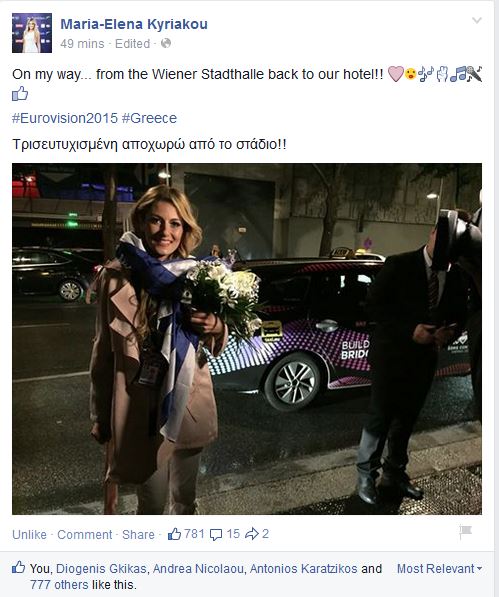Open Diogenis Gkikas profile link
The height and width of the screenshot is (597, 499).
click(101, 569)
